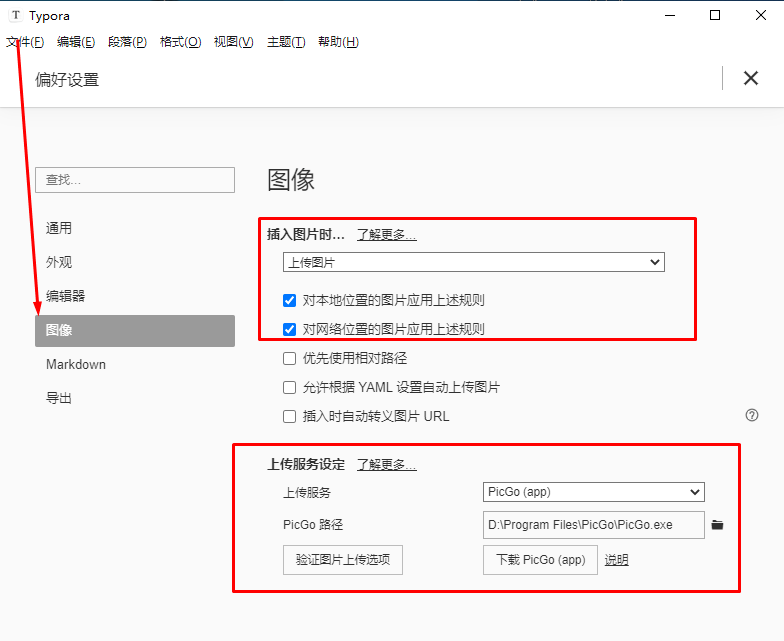The height and width of the screenshot is (641, 784).
Task: Enable 优先使用相对路径 checkbox
Action: click(290, 358)
